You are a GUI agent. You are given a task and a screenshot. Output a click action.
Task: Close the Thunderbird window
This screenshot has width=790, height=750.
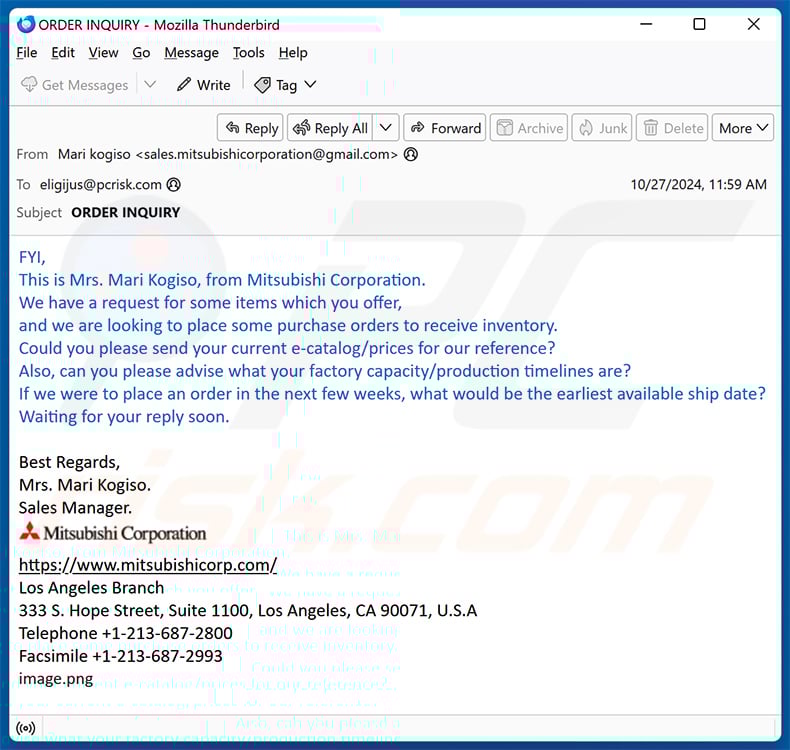pos(754,24)
